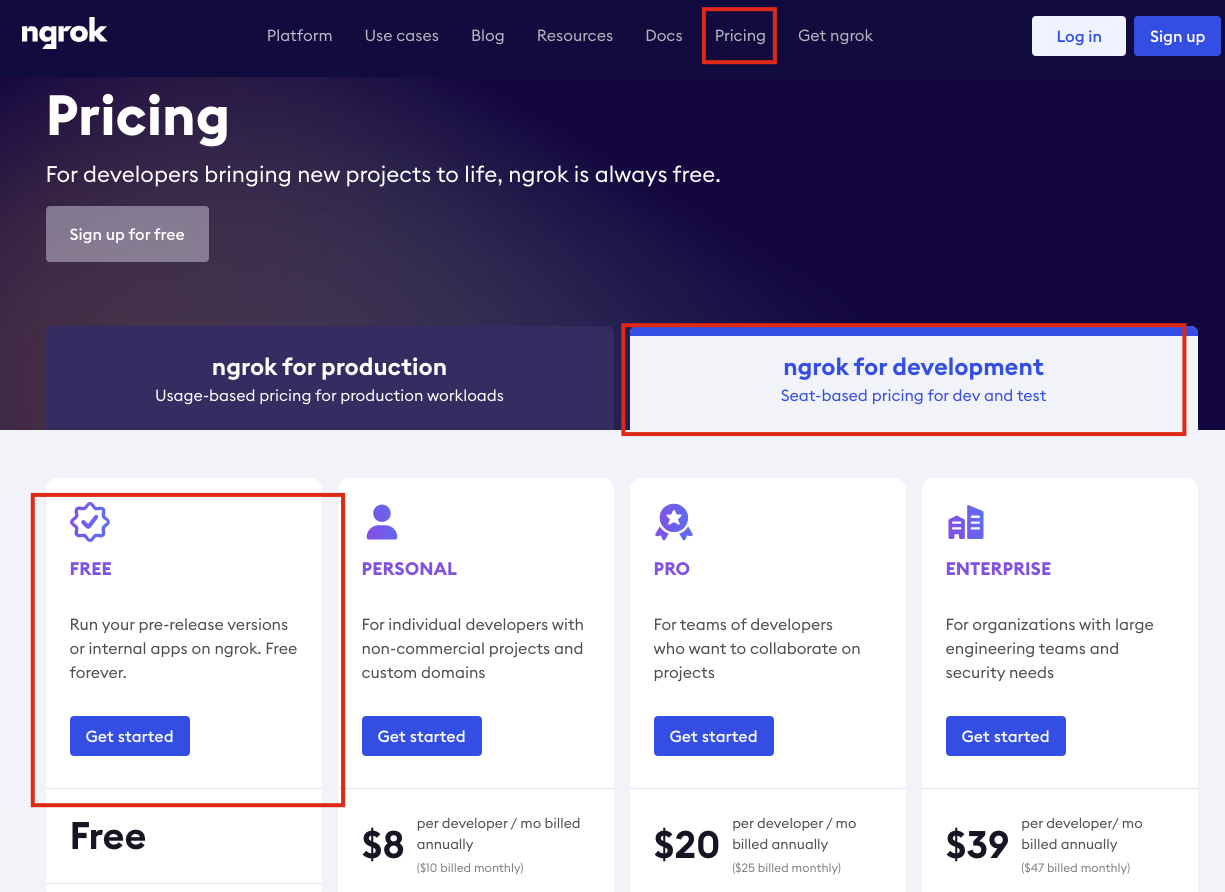
Task: Click the Enterprise plan description text
Action: [1050, 648]
